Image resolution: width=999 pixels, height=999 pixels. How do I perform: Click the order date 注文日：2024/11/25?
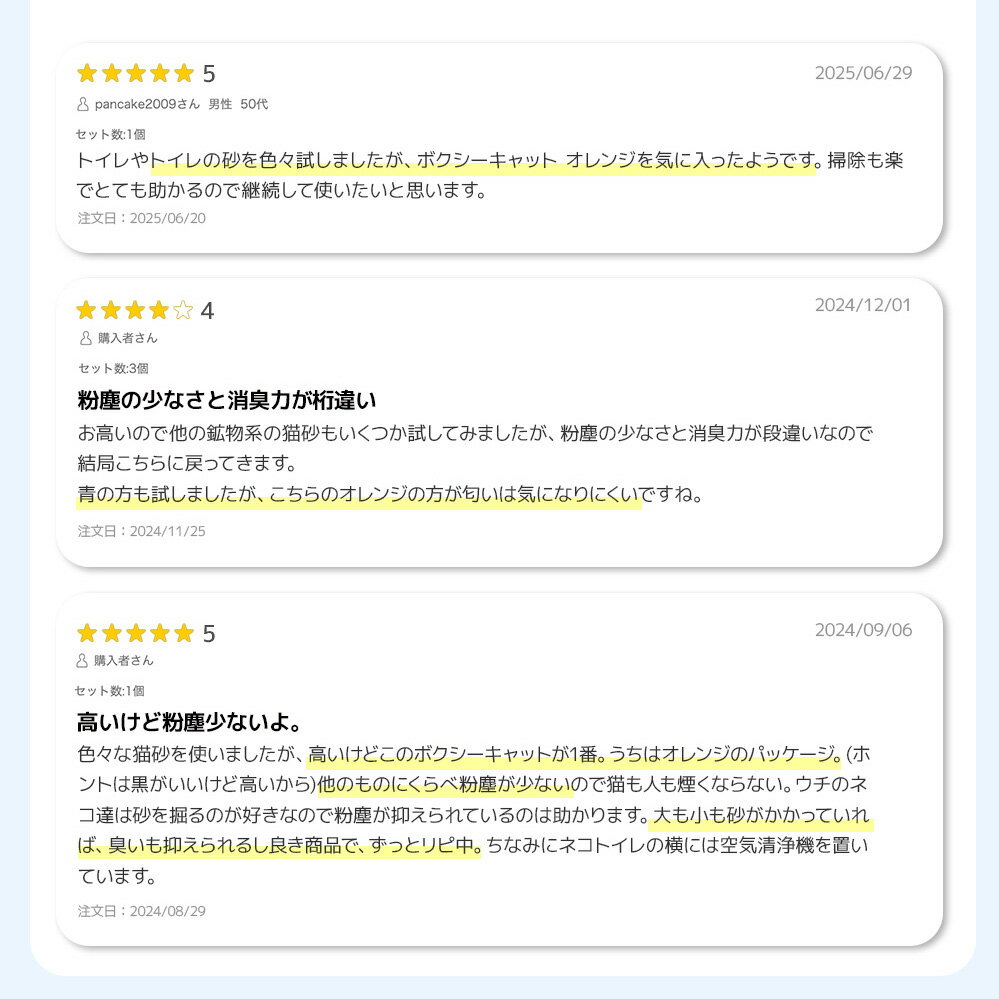click(x=142, y=531)
